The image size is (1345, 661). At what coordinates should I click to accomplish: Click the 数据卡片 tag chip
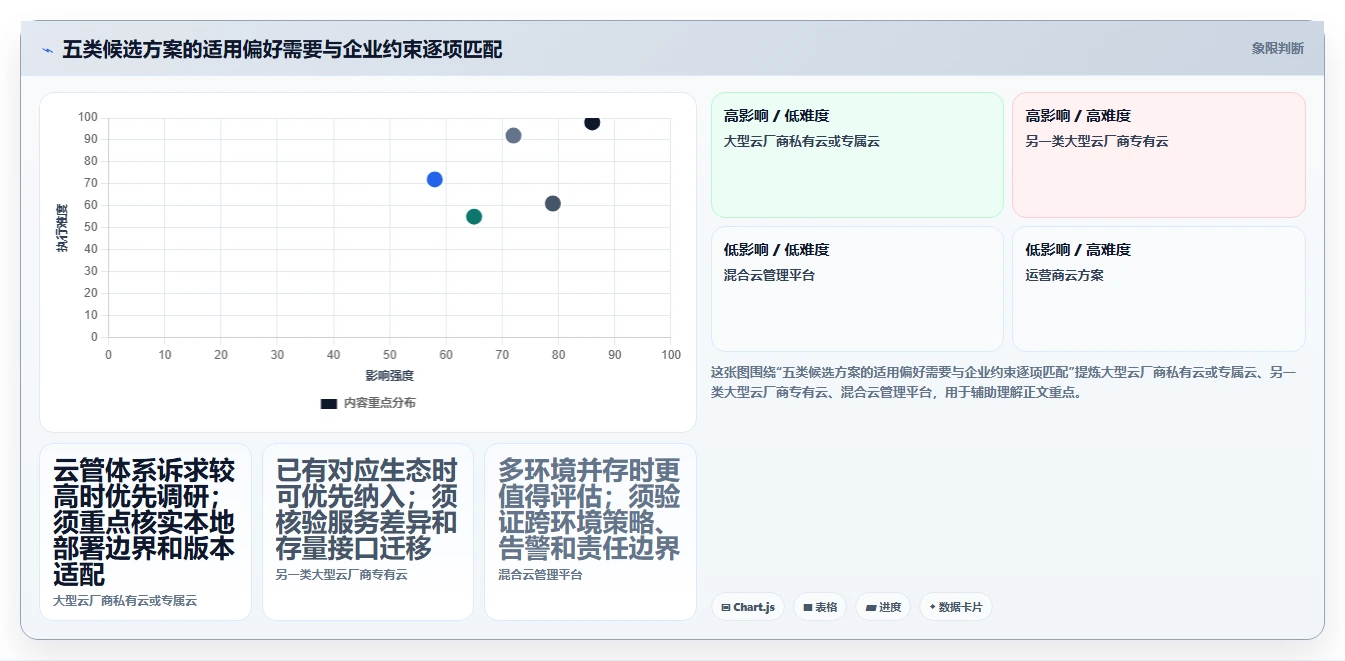tap(955, 607)
